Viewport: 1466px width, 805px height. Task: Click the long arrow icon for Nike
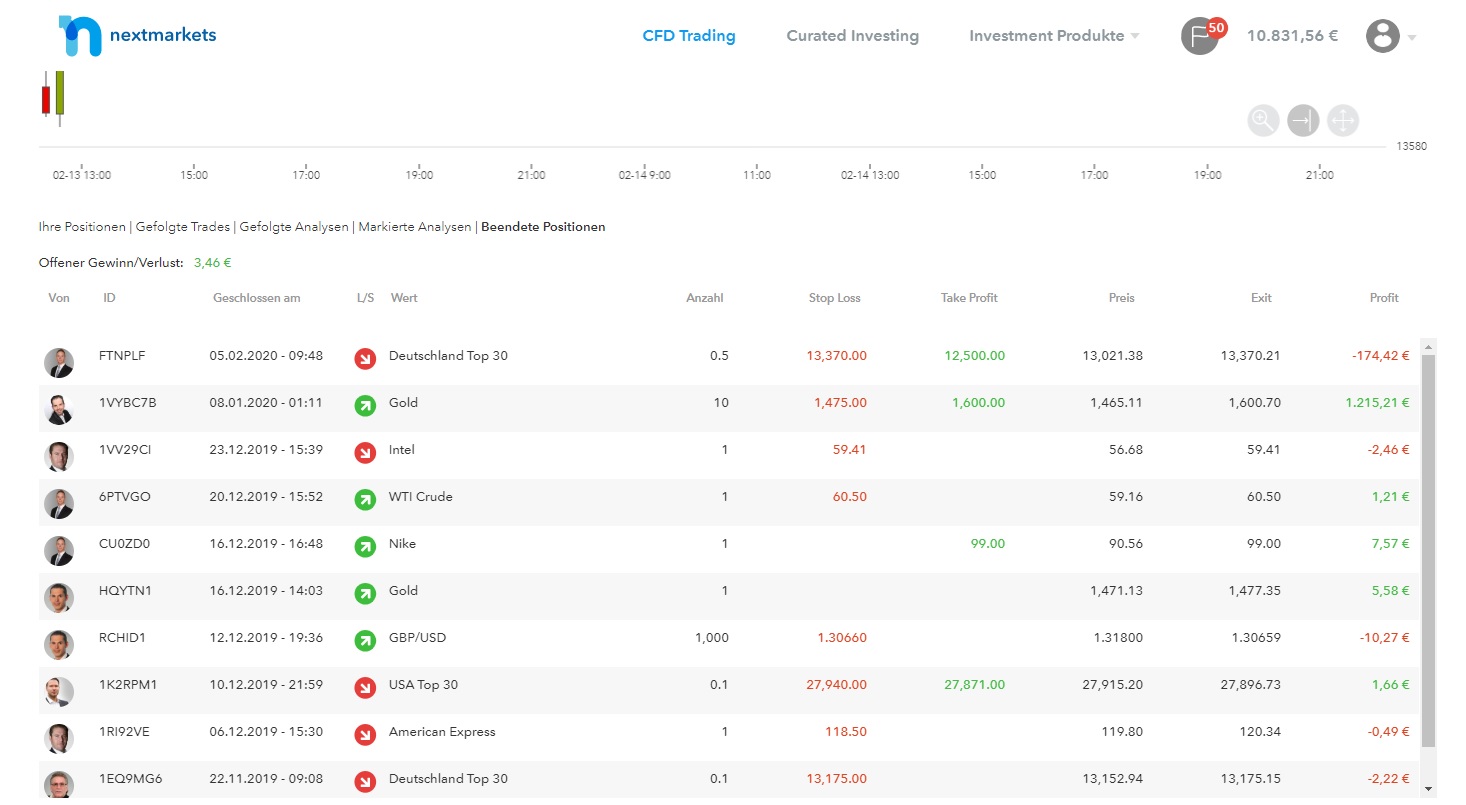pyautogui.click(x=365, y=547)
